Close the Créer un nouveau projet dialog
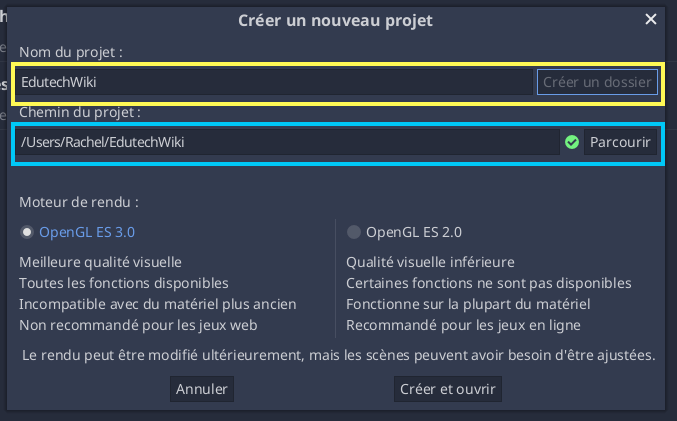Screen dimensions: 677x421 (651, 19)
